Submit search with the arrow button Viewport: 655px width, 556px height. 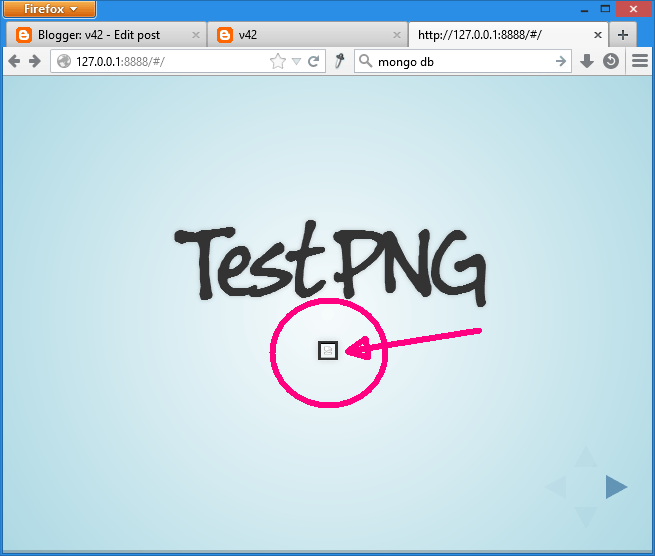click(561, 62)
